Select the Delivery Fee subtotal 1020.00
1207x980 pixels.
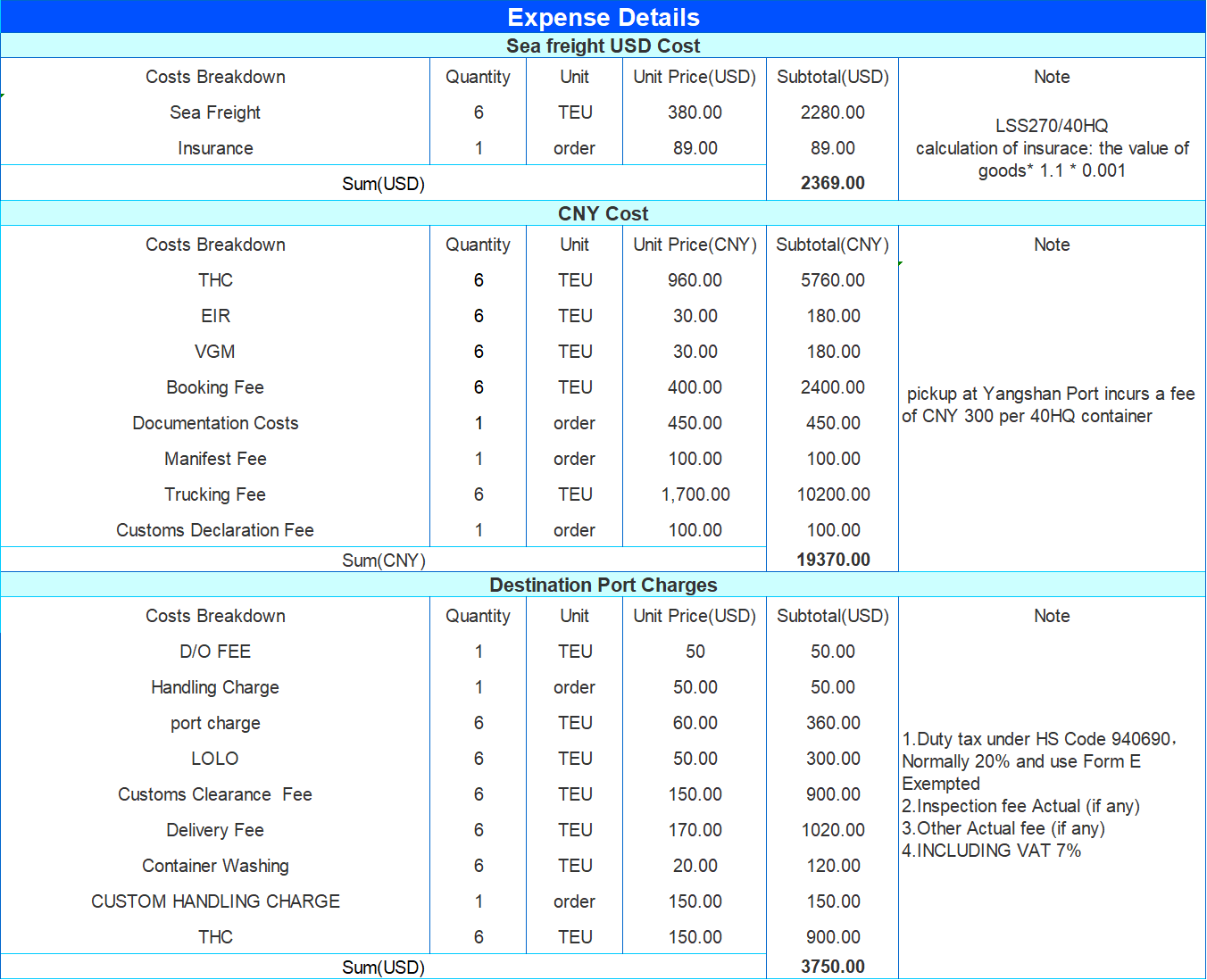click(x=832, y=830)
